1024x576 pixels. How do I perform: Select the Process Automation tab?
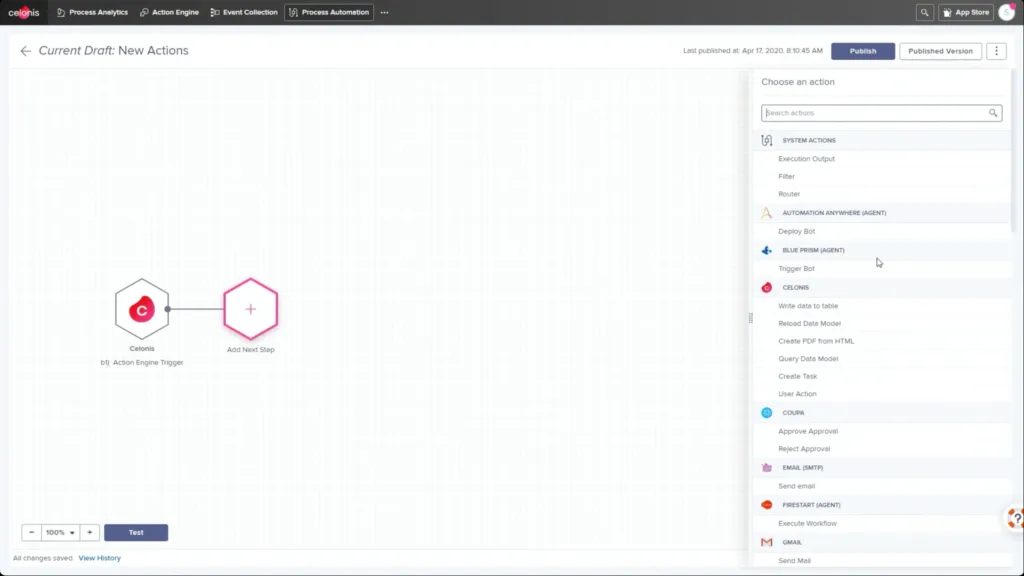point(329,12)
